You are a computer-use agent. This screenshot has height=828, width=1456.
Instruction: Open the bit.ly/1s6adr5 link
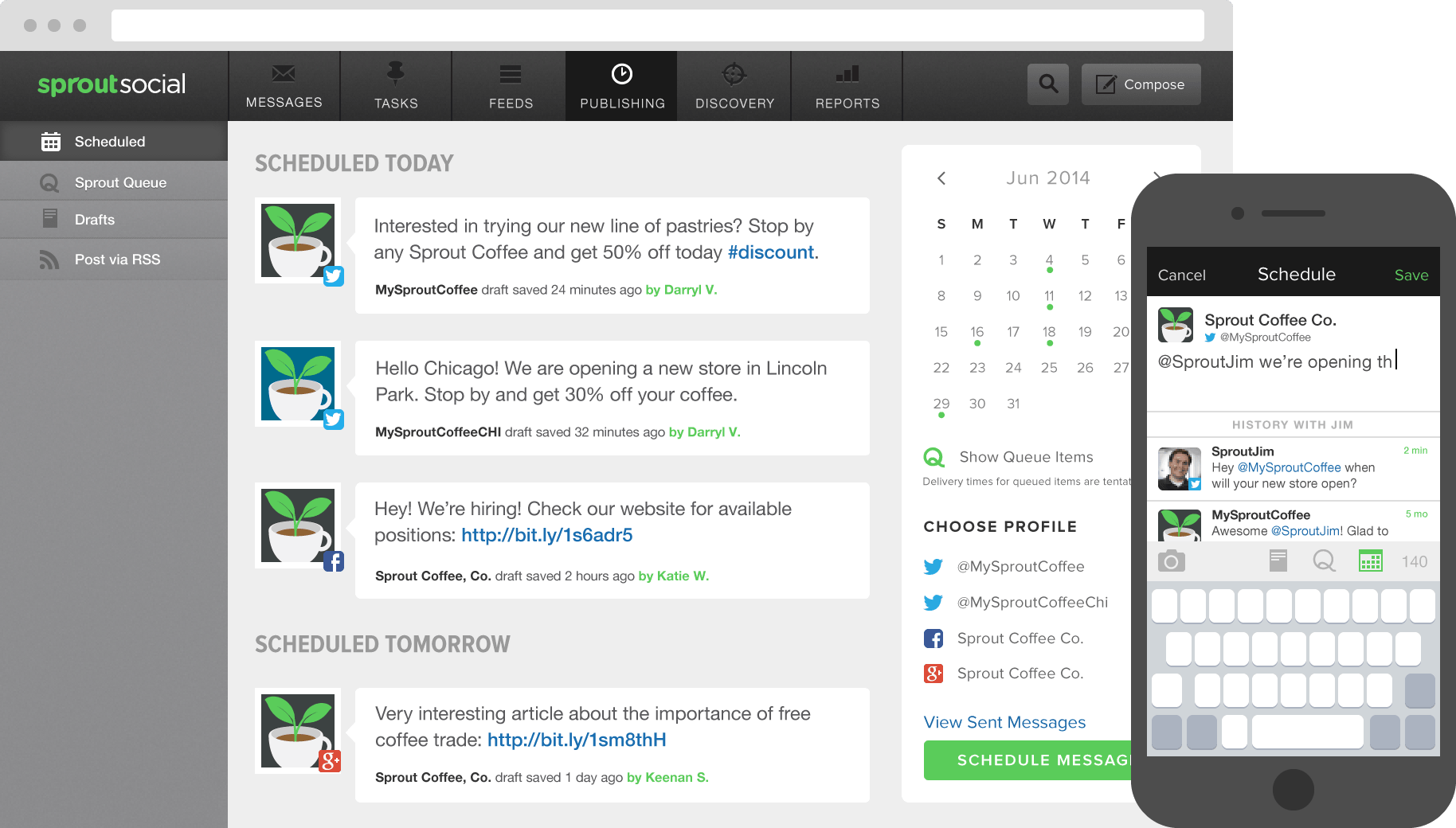click(x=547, y=535)
